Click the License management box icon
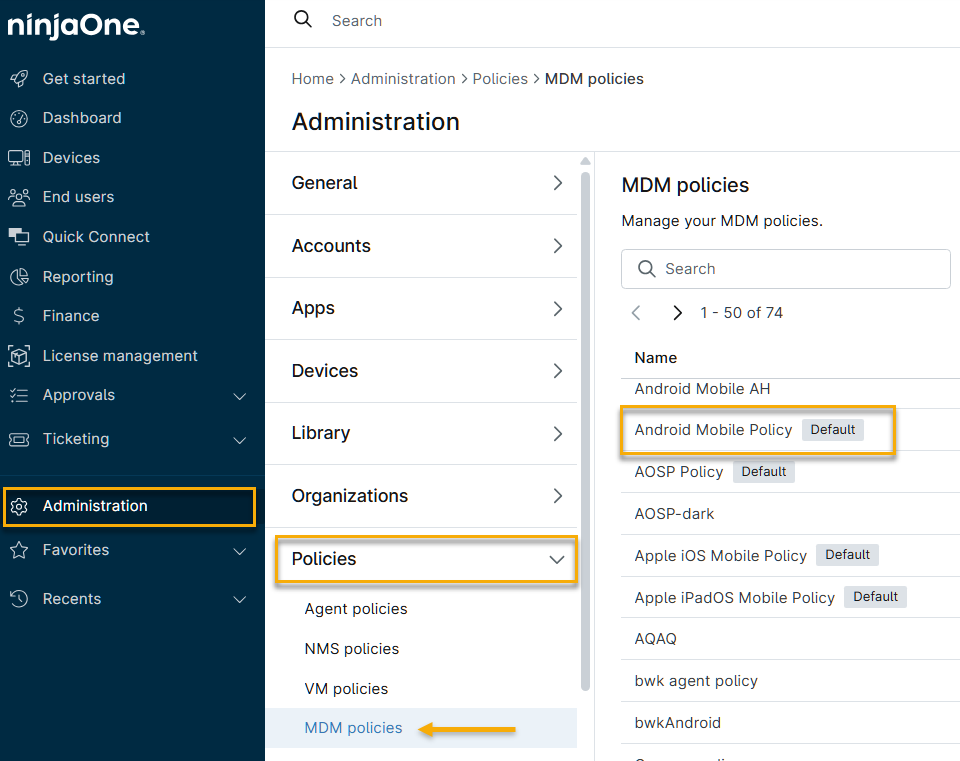The height and width of the screenshot is (761, 960). [19, 356]
